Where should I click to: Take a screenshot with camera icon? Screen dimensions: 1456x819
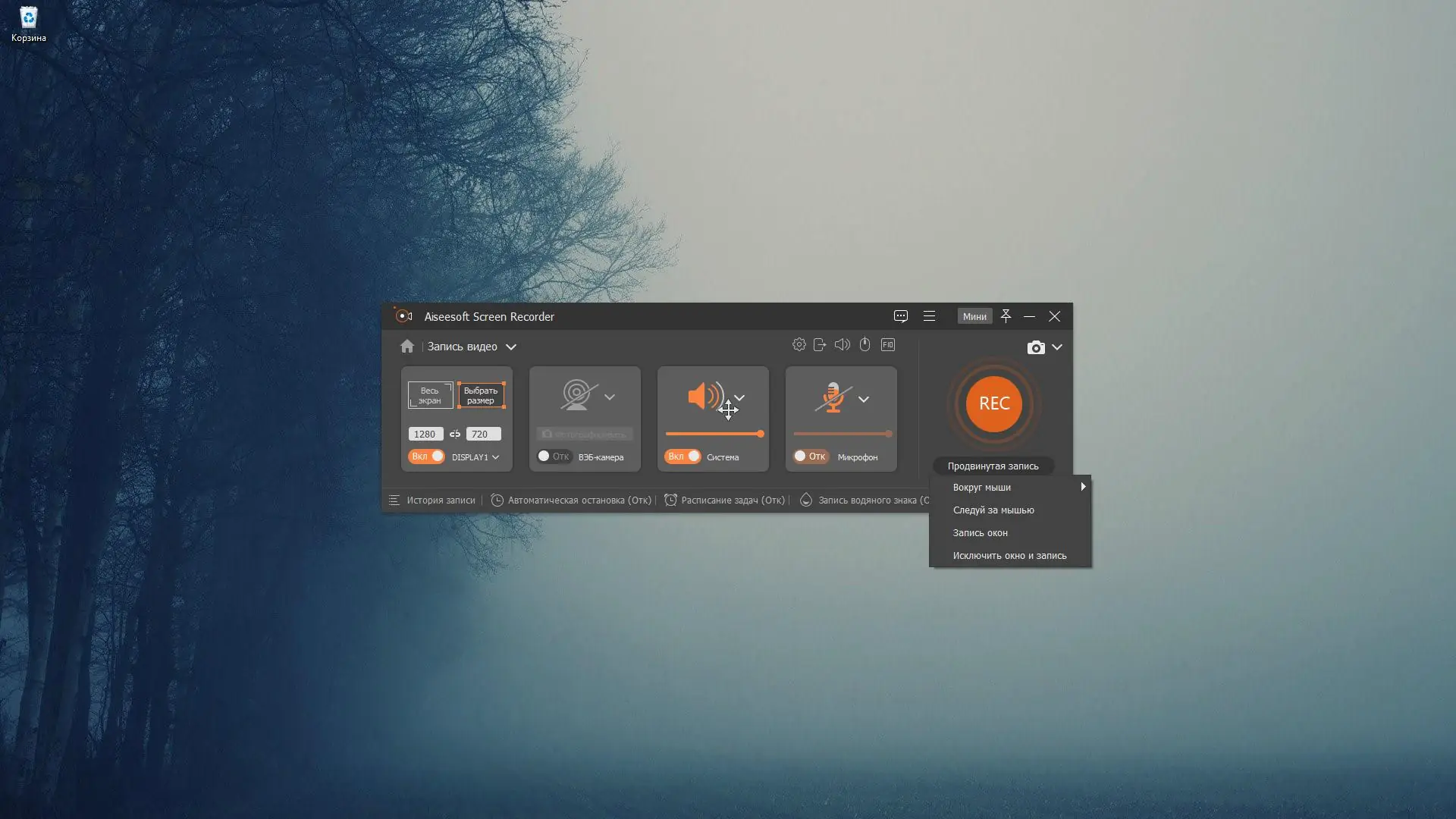(x=1035, y=347)
